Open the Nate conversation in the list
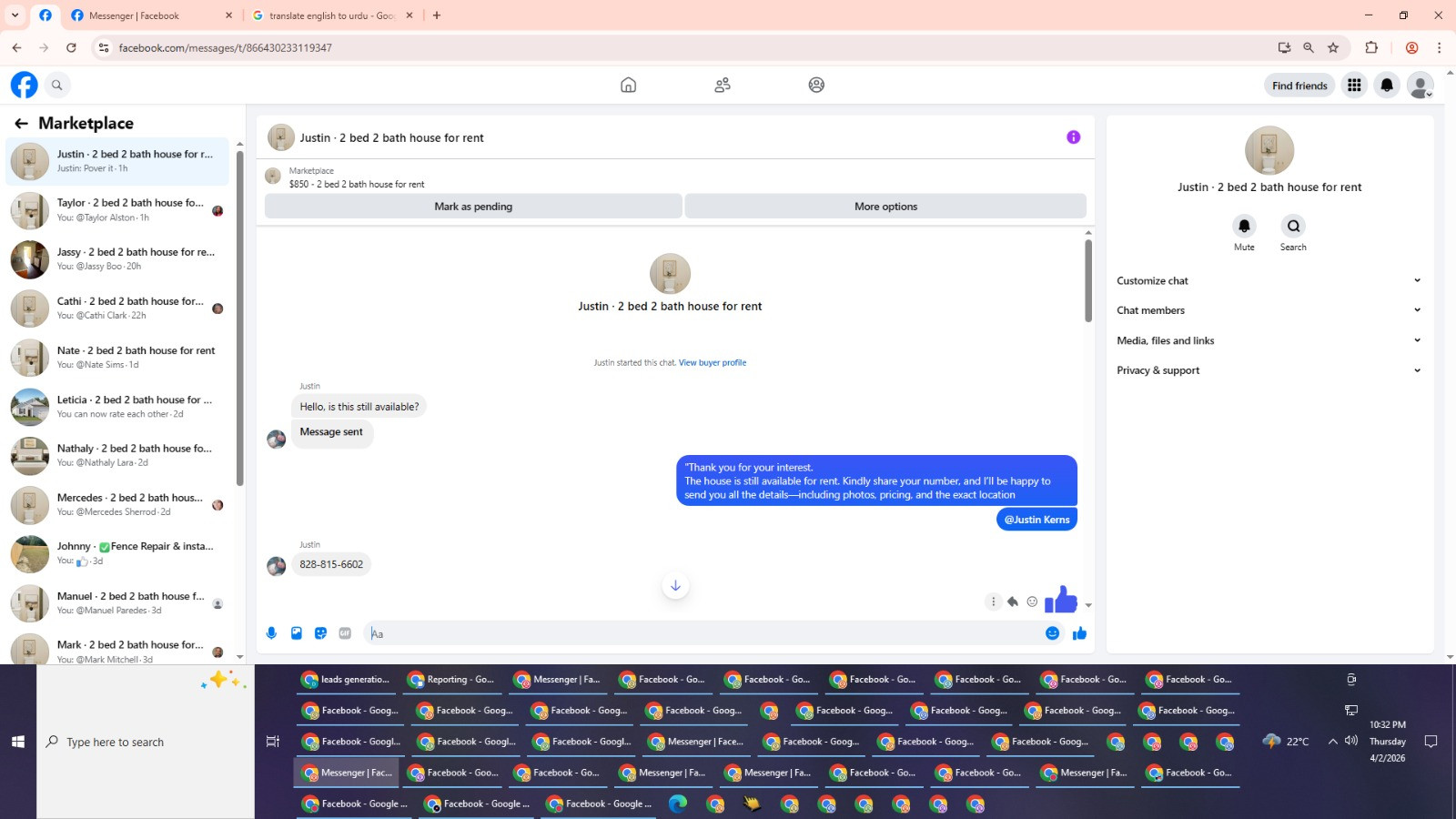 coord(117,358)
